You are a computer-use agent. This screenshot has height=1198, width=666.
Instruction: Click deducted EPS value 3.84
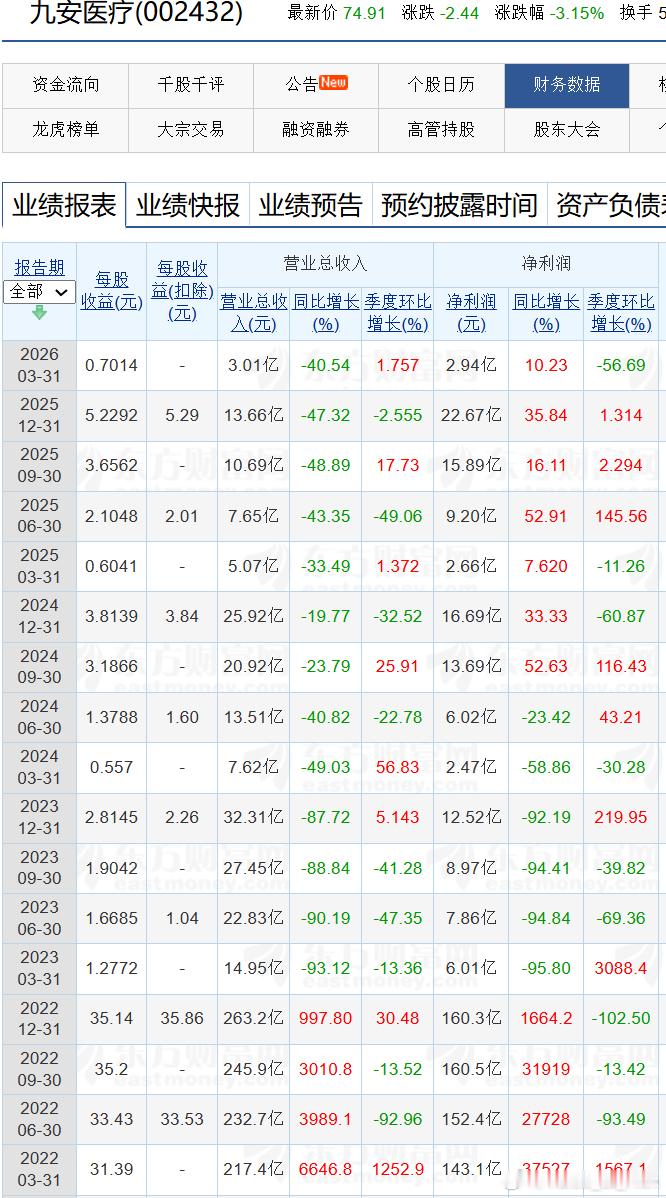(182, 616)
